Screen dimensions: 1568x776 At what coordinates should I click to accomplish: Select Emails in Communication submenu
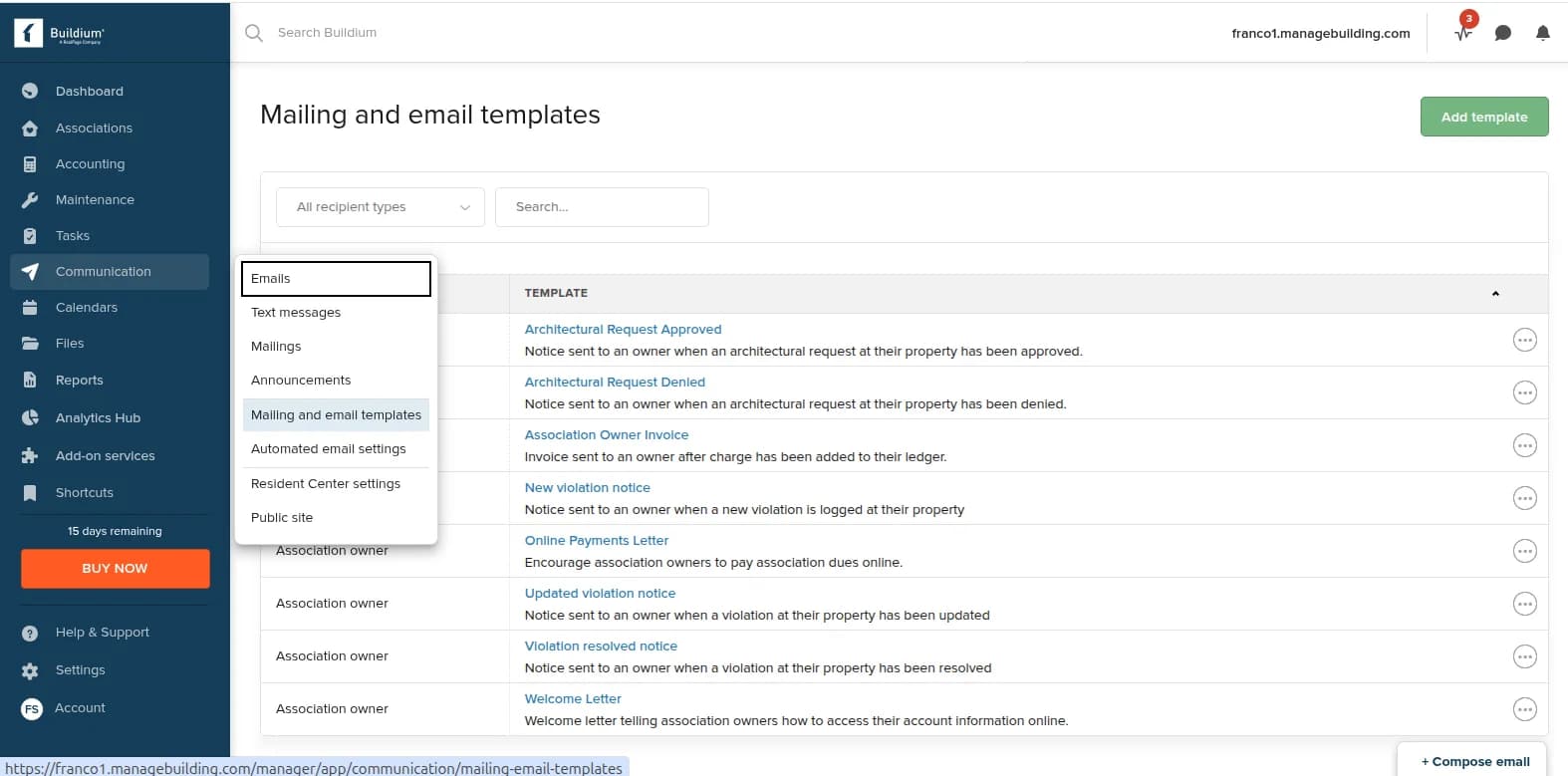pyautogui.click(x=336, y=279)
